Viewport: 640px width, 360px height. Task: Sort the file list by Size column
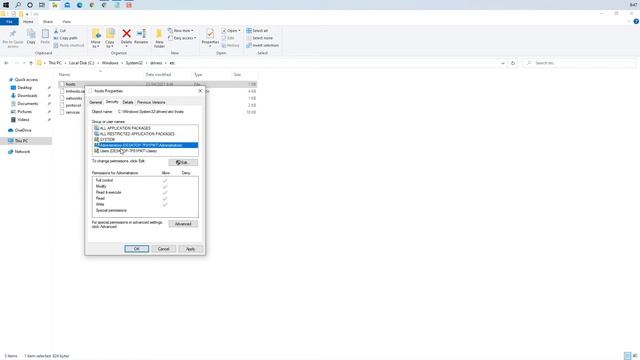point(237,75)
